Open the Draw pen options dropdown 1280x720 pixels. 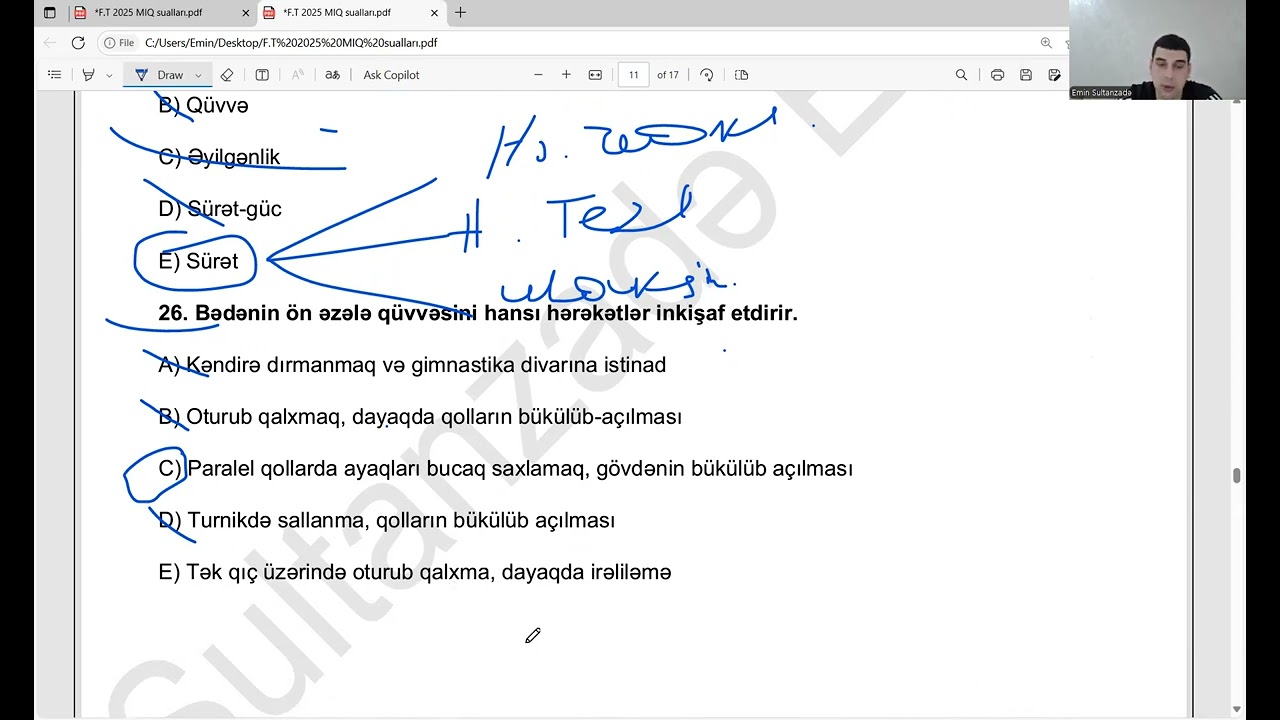198,75
